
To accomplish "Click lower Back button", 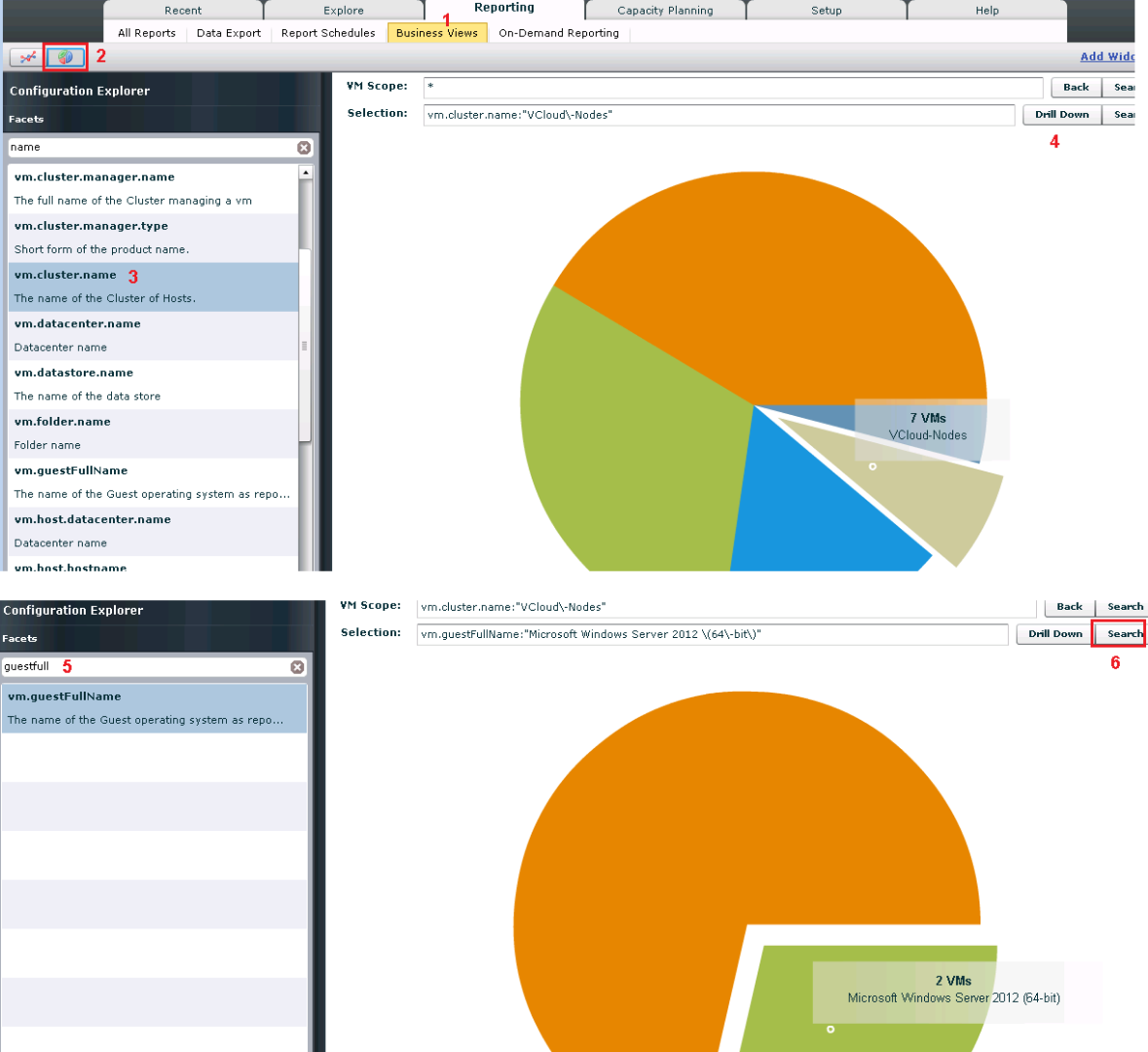I will point(1069,607).
